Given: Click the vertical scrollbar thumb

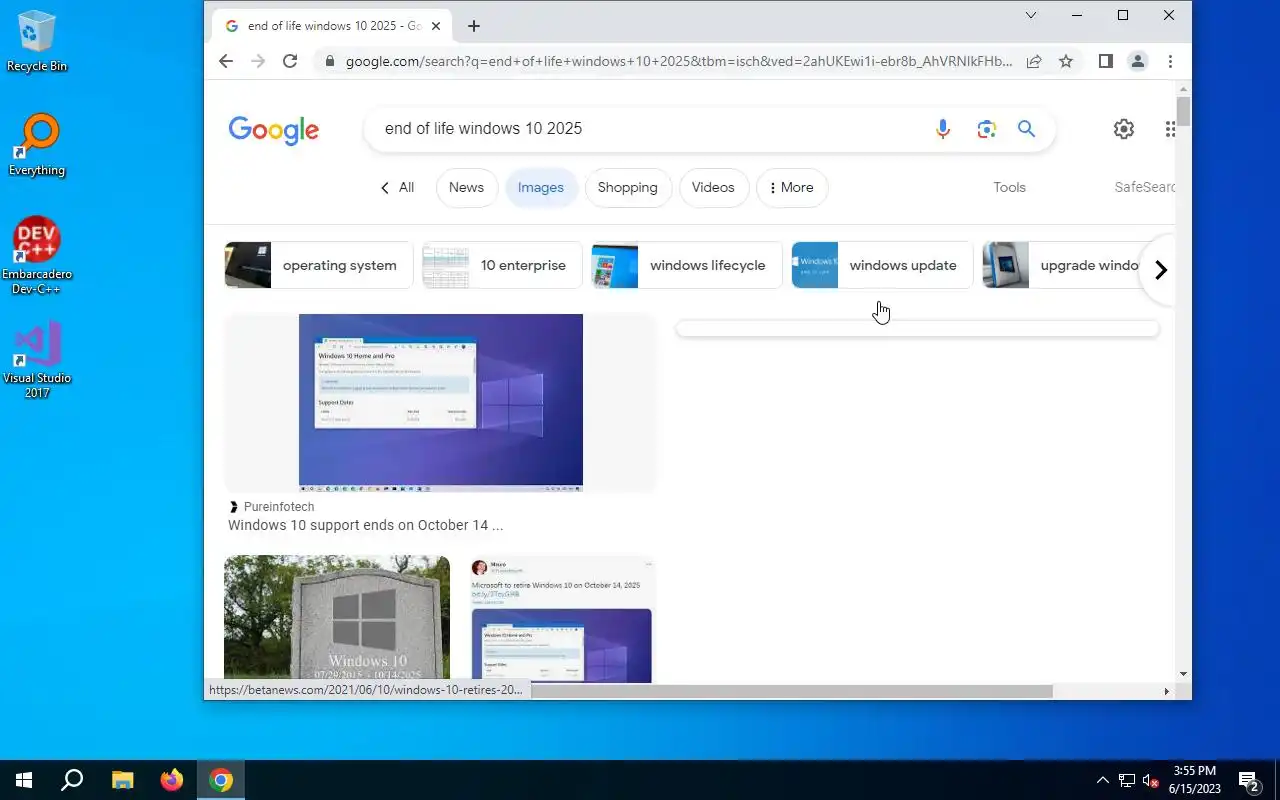Looking at the screenshot, I should click(x=1184, y=111).
